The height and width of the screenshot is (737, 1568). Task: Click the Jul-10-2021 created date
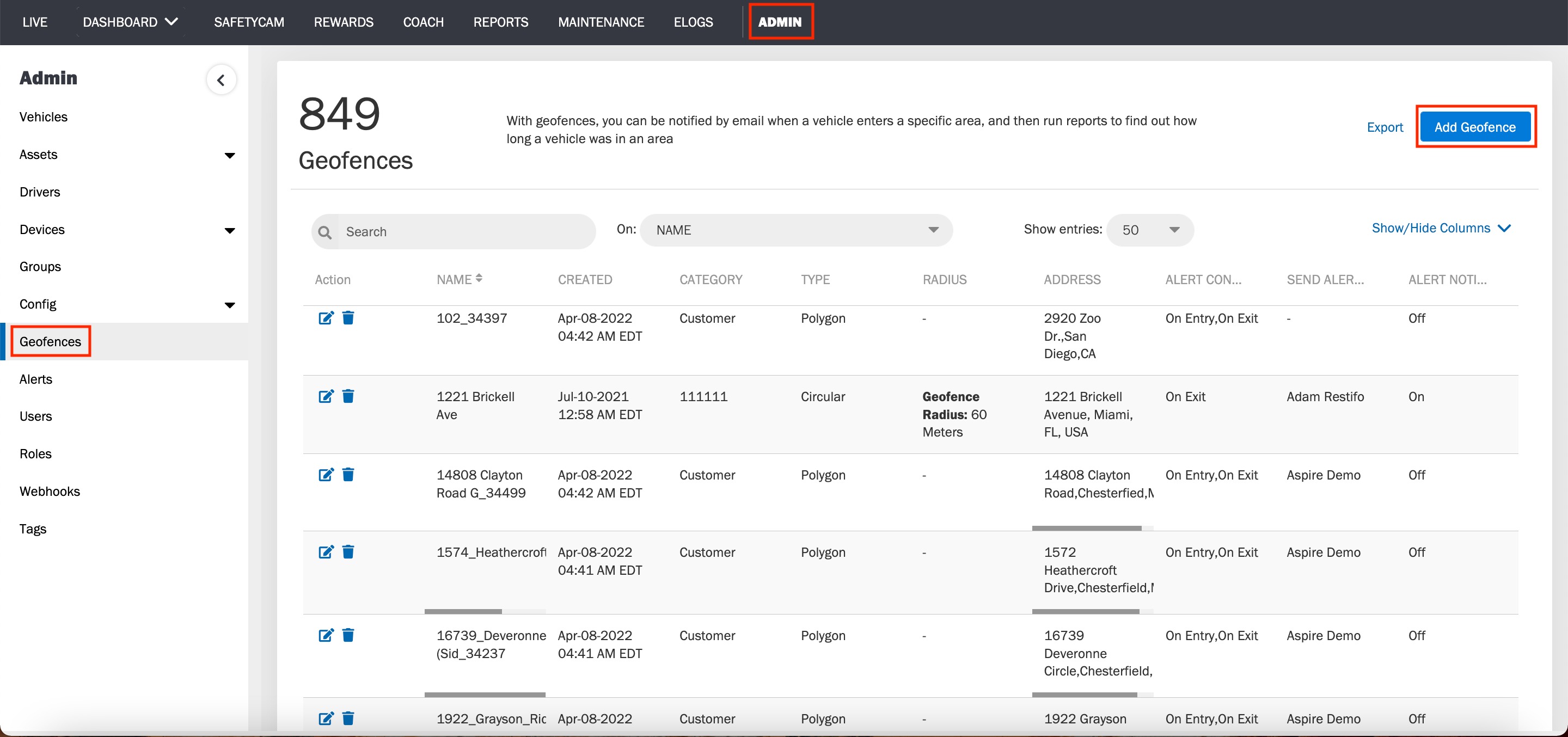(599, 406)
